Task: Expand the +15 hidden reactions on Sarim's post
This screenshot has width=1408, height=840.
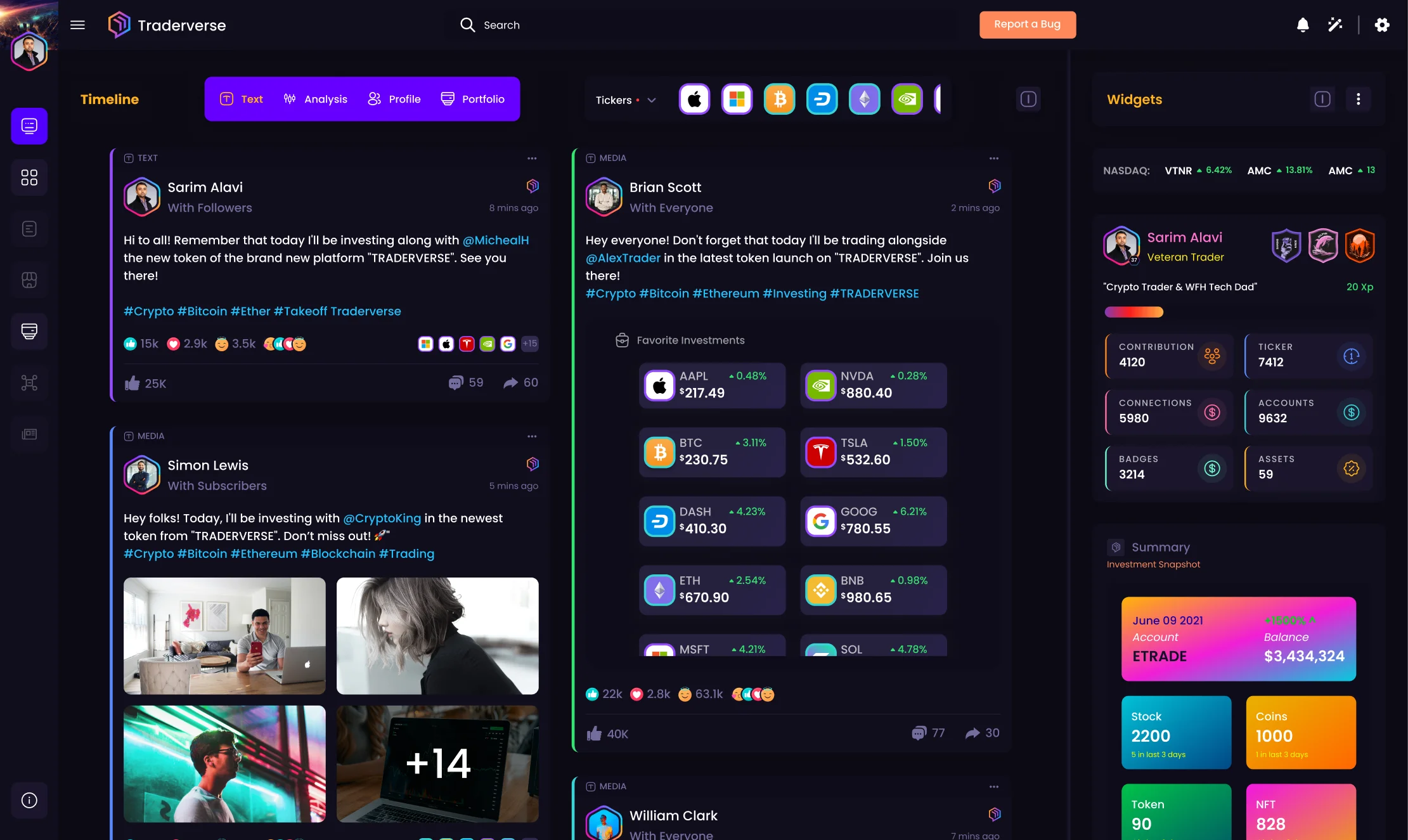Action: click(x=529, y=344)
